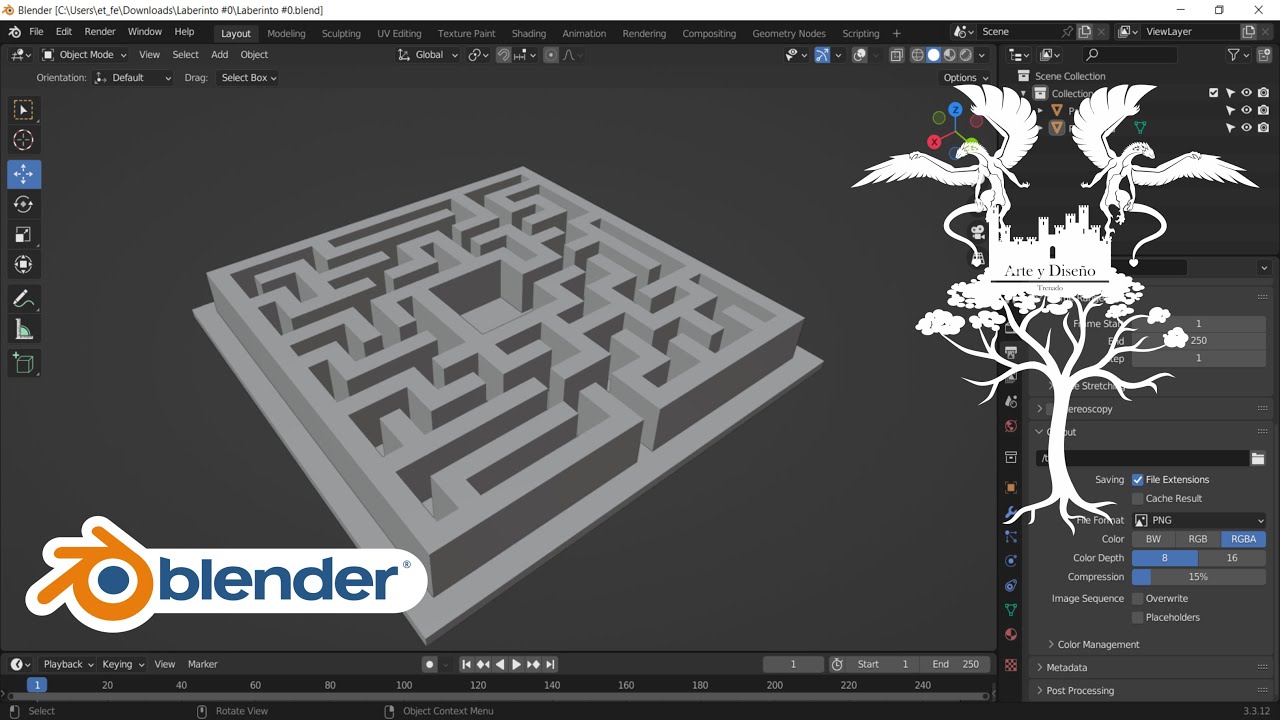Toggle proportional editing in the header
Screen dimensions: 1280x720
(x=550, y=55)
